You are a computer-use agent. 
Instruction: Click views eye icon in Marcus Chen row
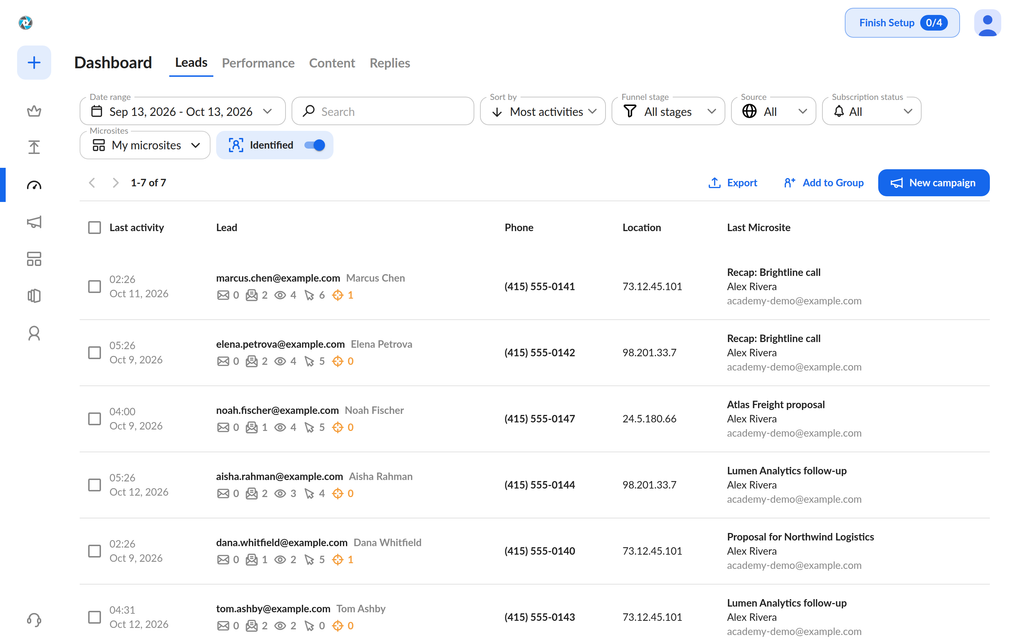tap(280, 295)
